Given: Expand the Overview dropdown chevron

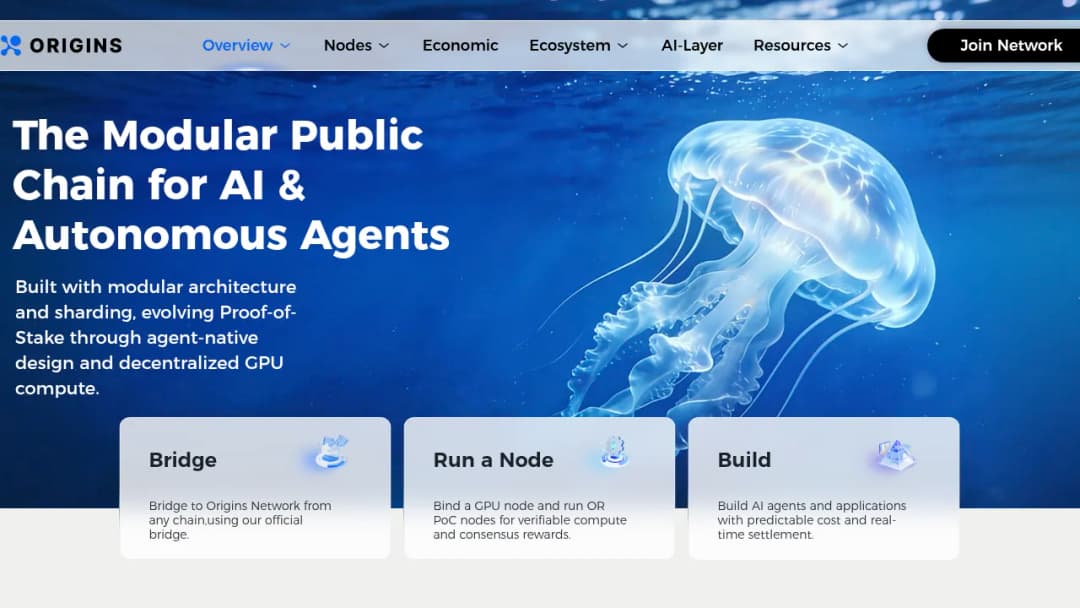Looking at the screenshot, I should click(x=285, y=45).
